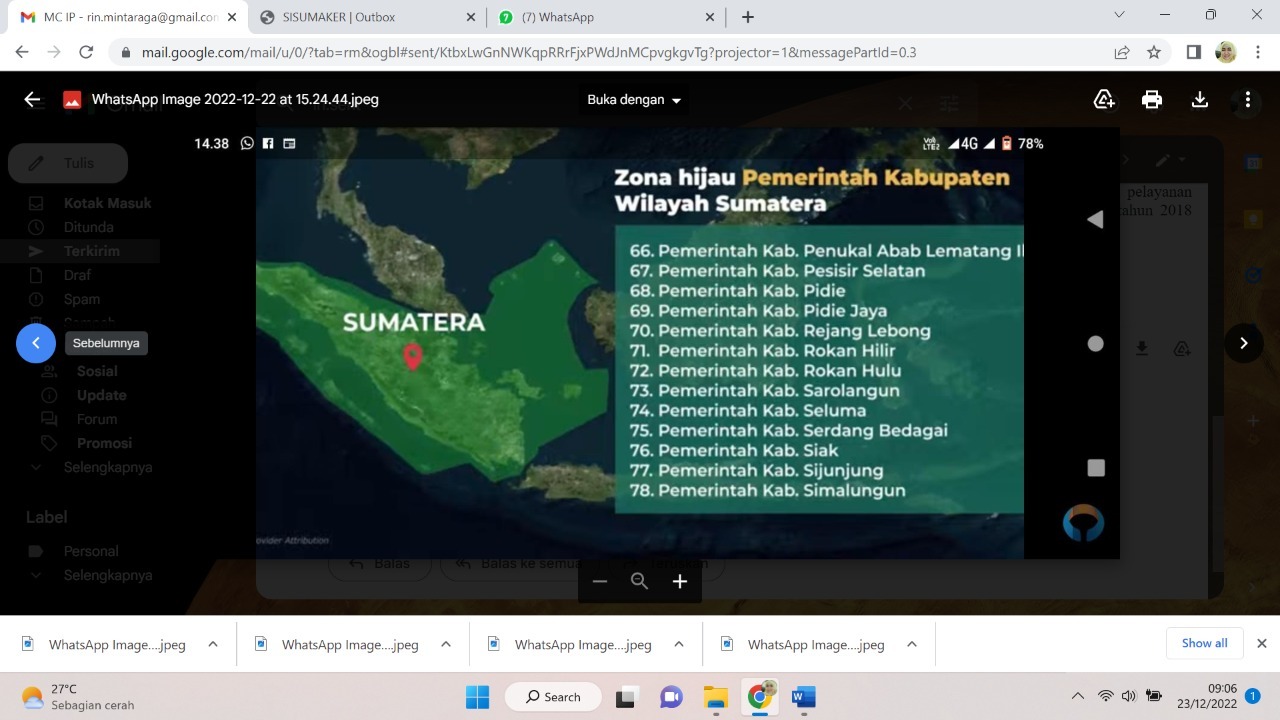Open the Chrome three-dot menu
This screenshot has height=720, width=1280.
[x=1258, y=52]
